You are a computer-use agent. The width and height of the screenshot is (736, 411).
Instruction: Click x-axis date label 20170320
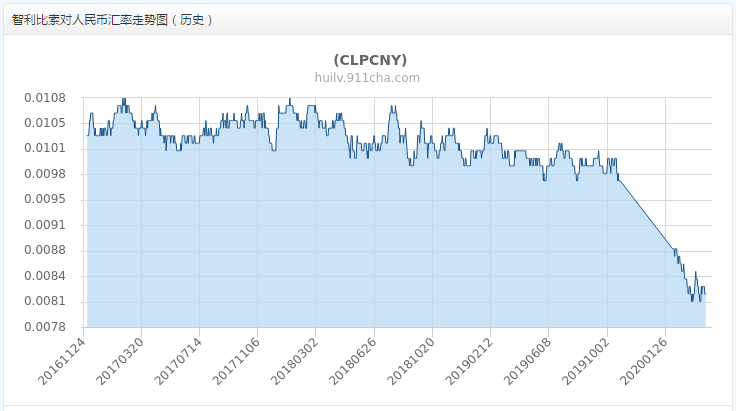point(119,361)
